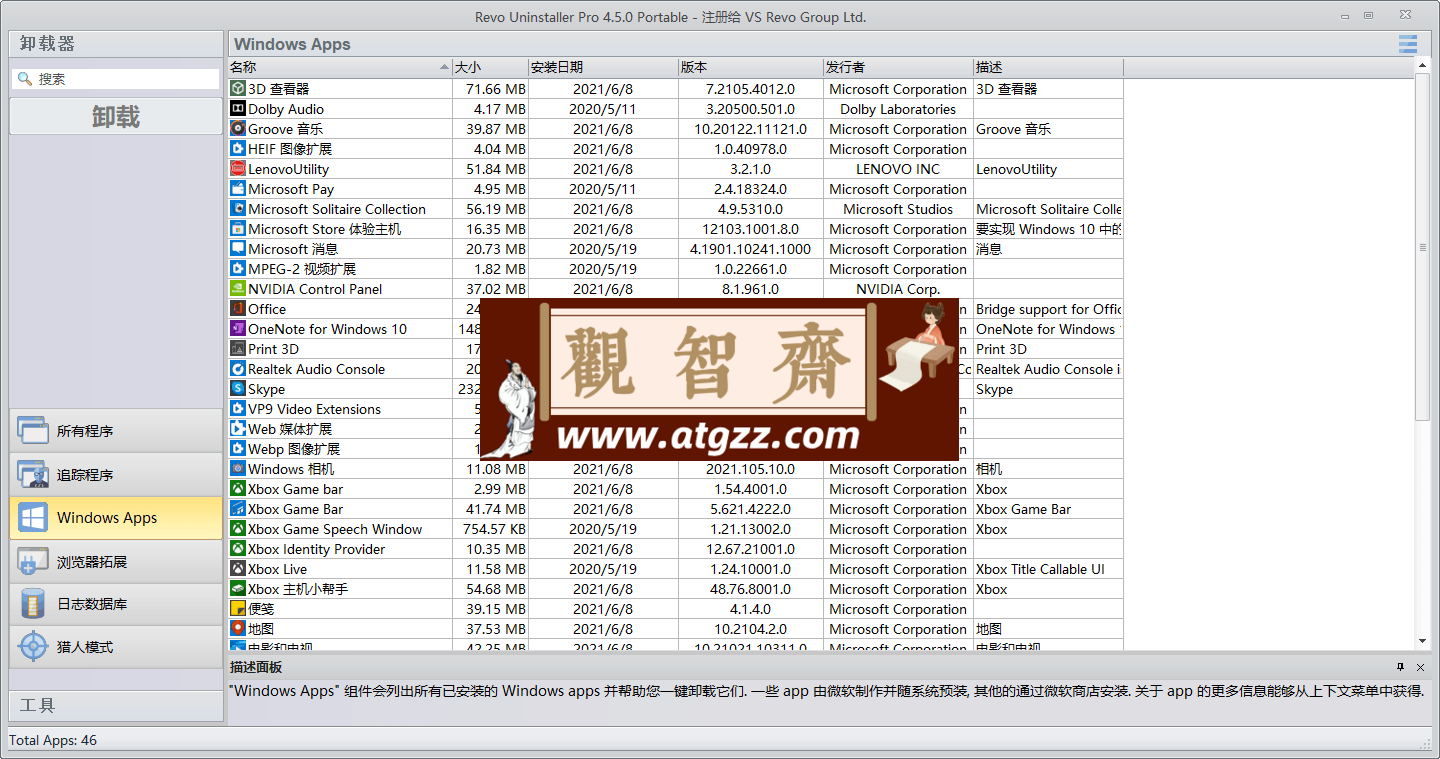Close the 描述面板 description panel
1440x759 pixels.
pos(1420,667)
